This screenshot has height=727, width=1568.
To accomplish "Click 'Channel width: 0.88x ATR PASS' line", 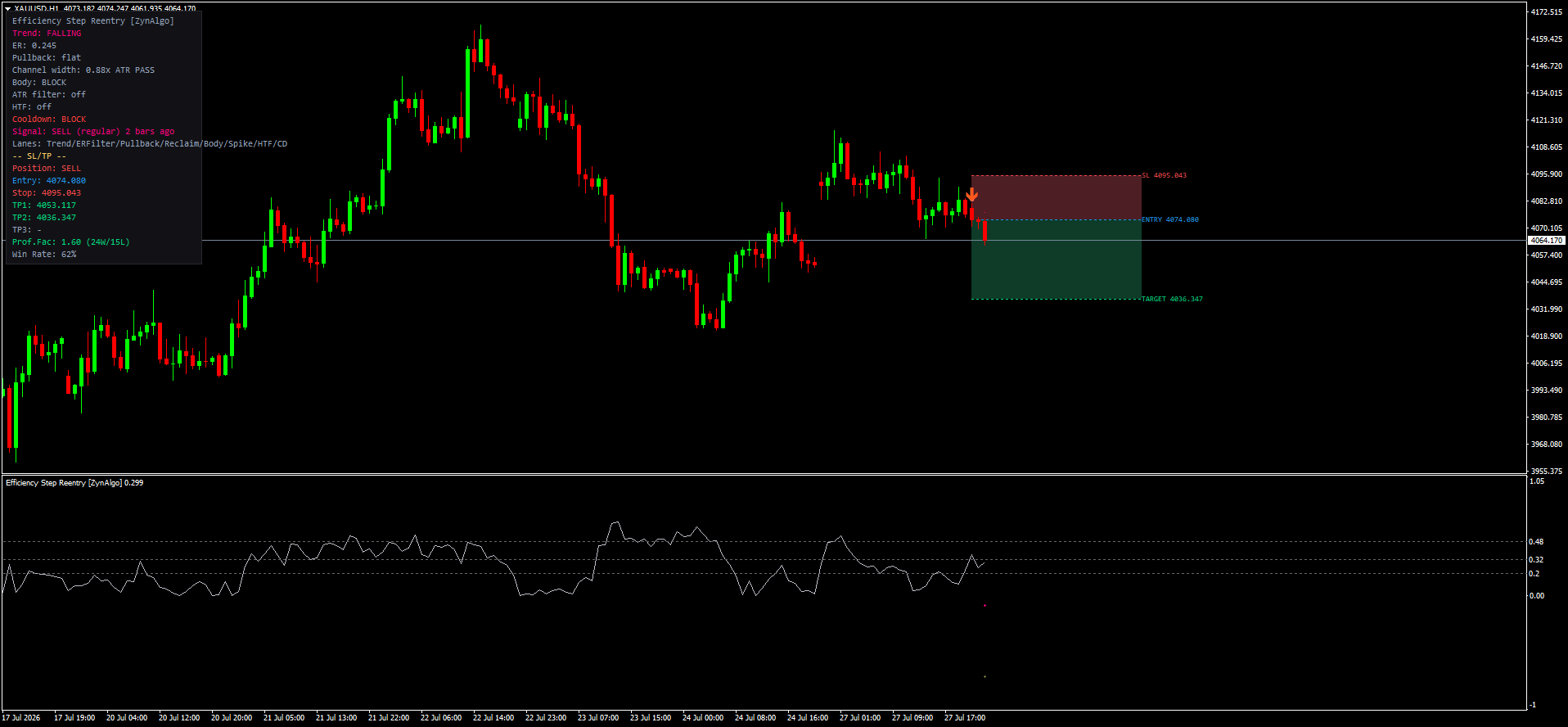I will click(x=83, y=70).
